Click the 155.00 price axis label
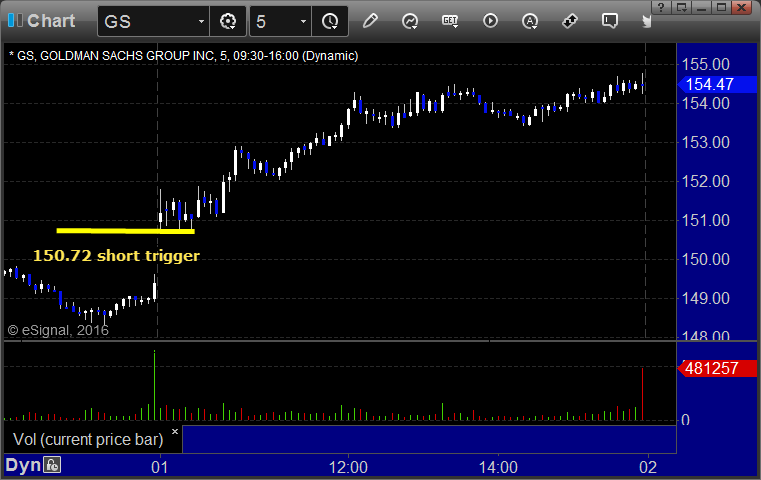The width and height of the screenshot is (761, 480). click(705, 64)
